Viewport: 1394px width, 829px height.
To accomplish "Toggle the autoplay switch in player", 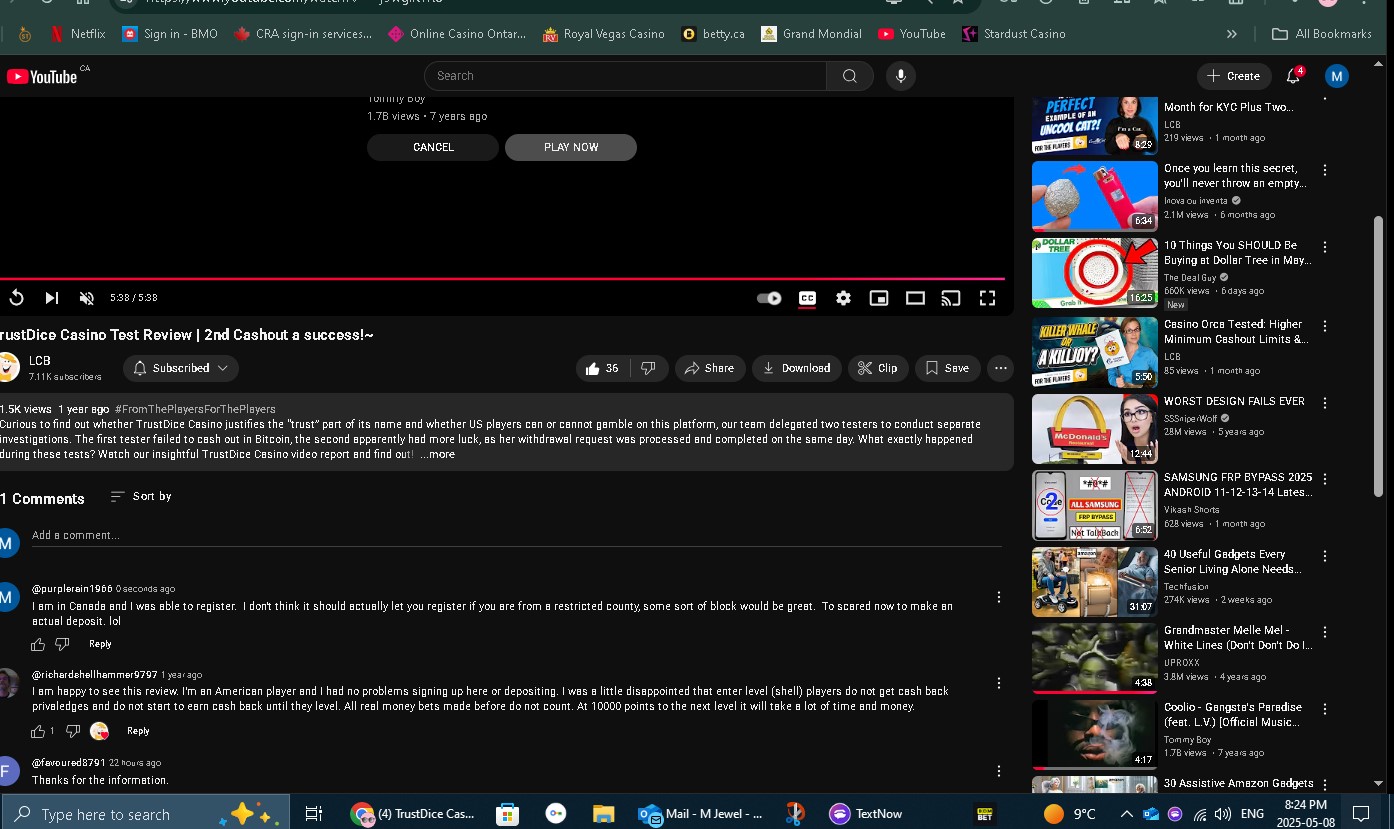I will (x=769, y=298).
